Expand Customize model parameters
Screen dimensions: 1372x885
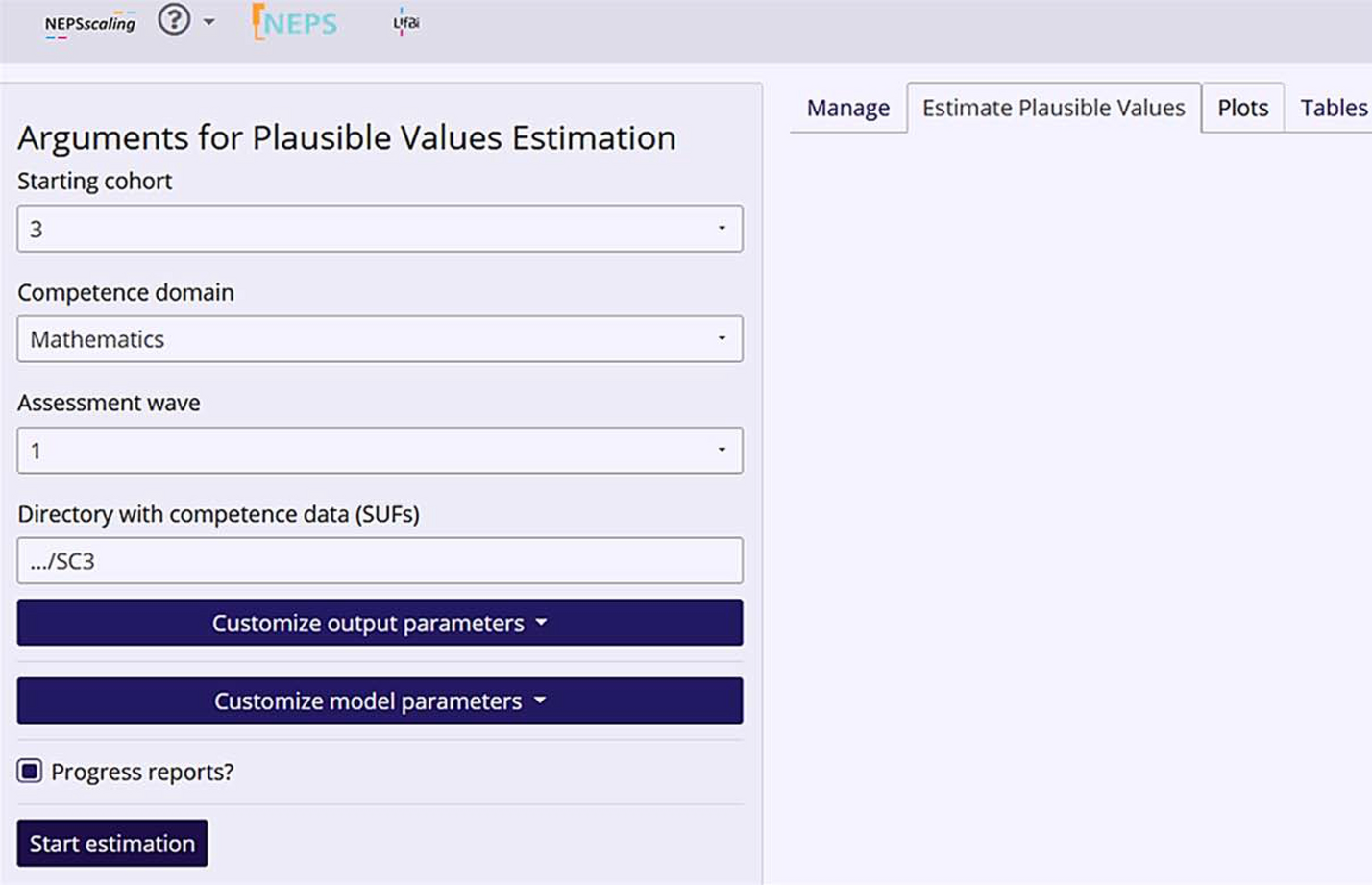point(380,701)
